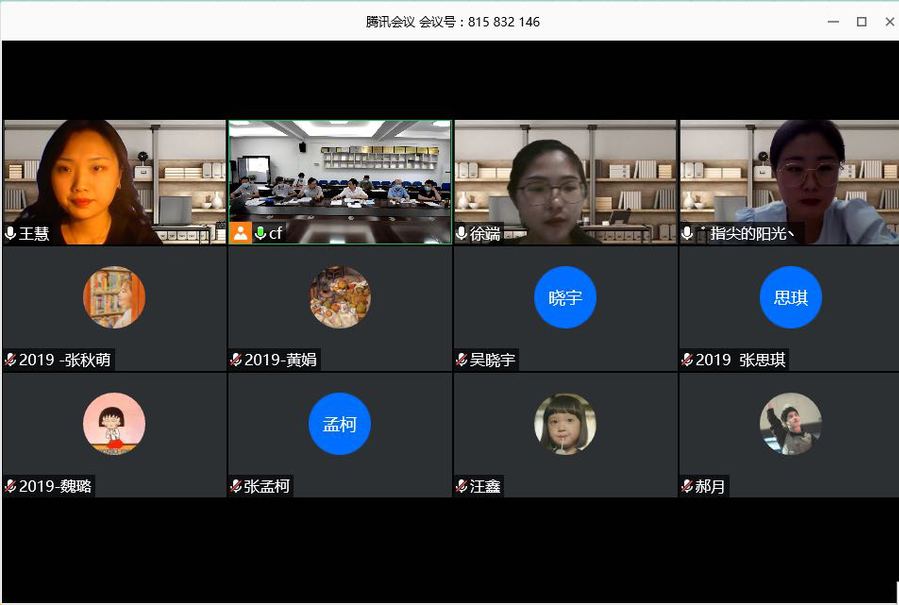Click the microphone icon beside 徐端
899x605 pixels.
point(462,234)
